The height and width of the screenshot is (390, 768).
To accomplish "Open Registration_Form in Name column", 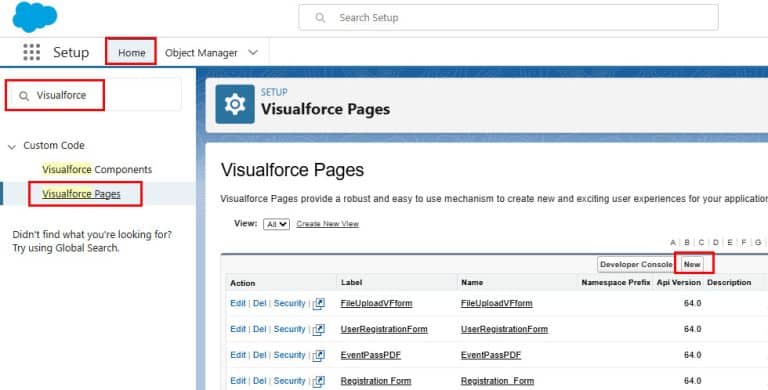I will (497, 381).
